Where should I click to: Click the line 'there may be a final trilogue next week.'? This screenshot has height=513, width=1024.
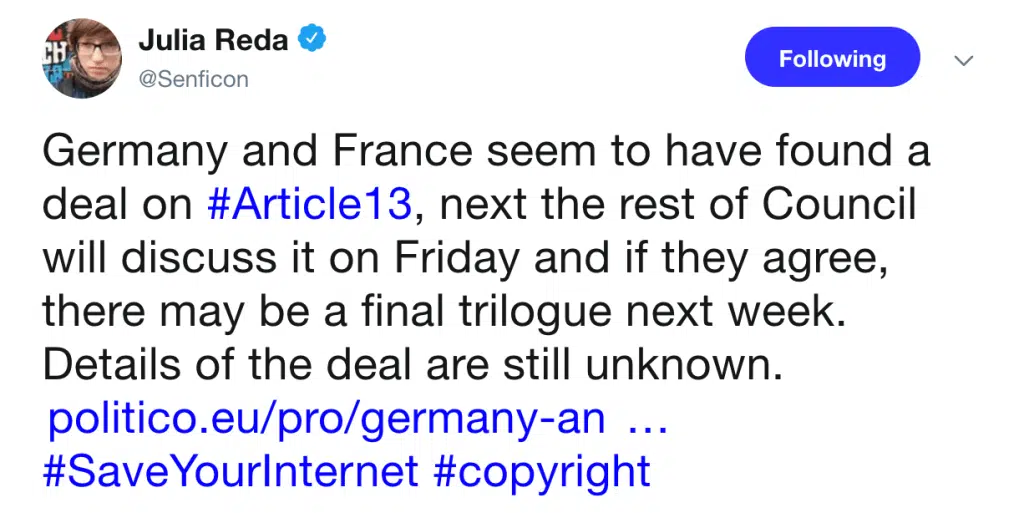(x=444, y=312)
